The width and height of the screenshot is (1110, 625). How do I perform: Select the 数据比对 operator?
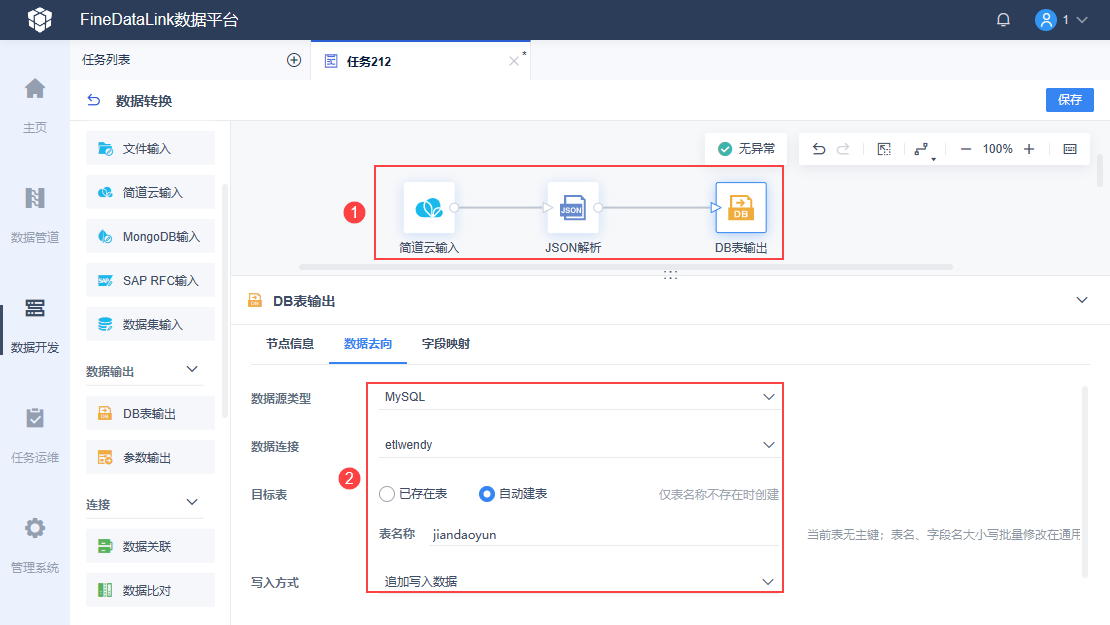(150, 590)
